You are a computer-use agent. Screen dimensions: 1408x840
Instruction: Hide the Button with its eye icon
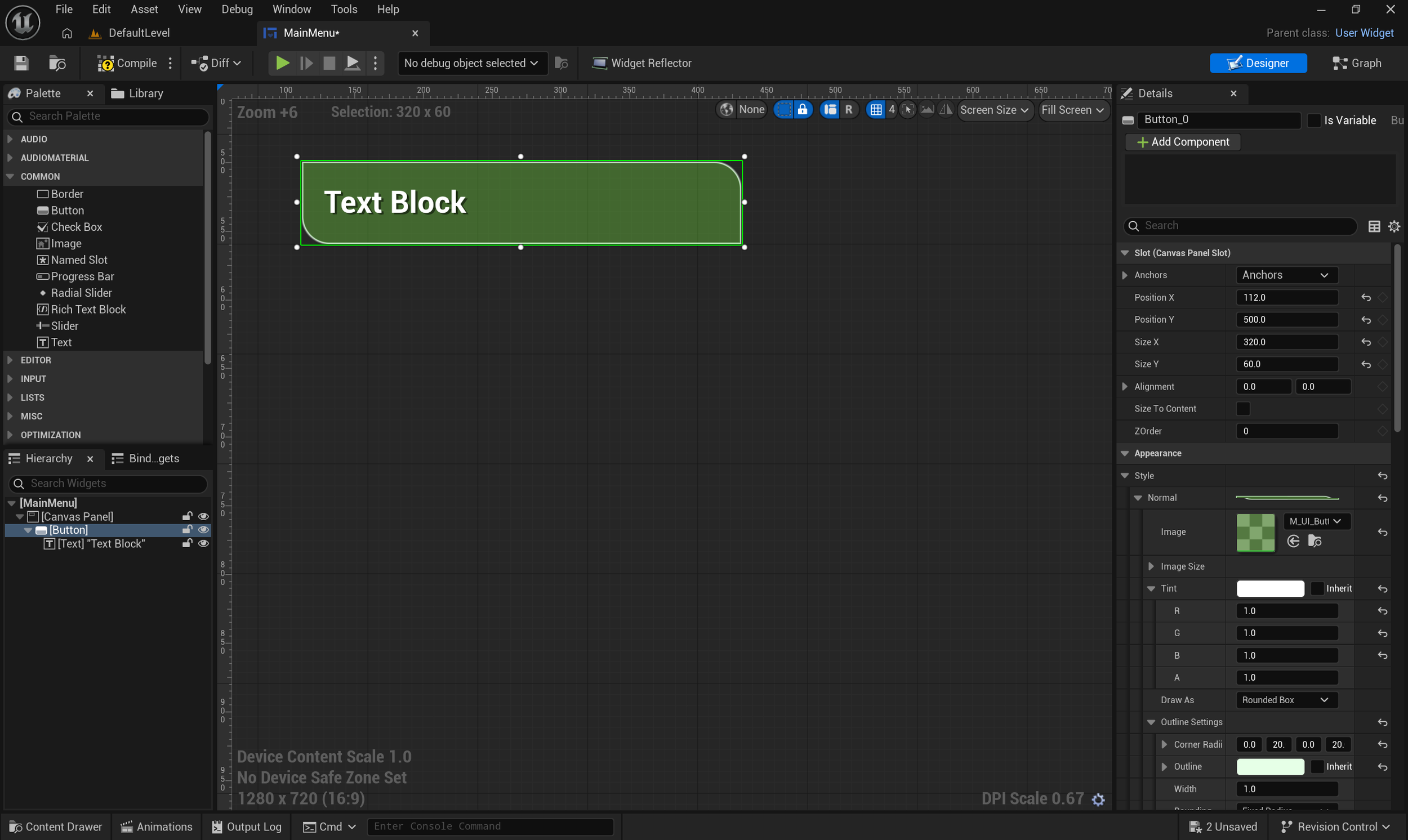(203, 530)
